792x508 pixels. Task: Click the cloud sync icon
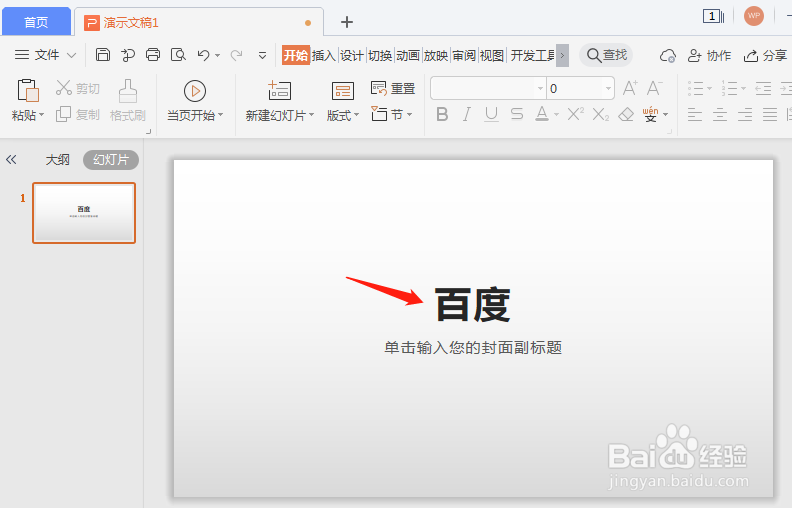pyautogui.click(x=668, y=56)
